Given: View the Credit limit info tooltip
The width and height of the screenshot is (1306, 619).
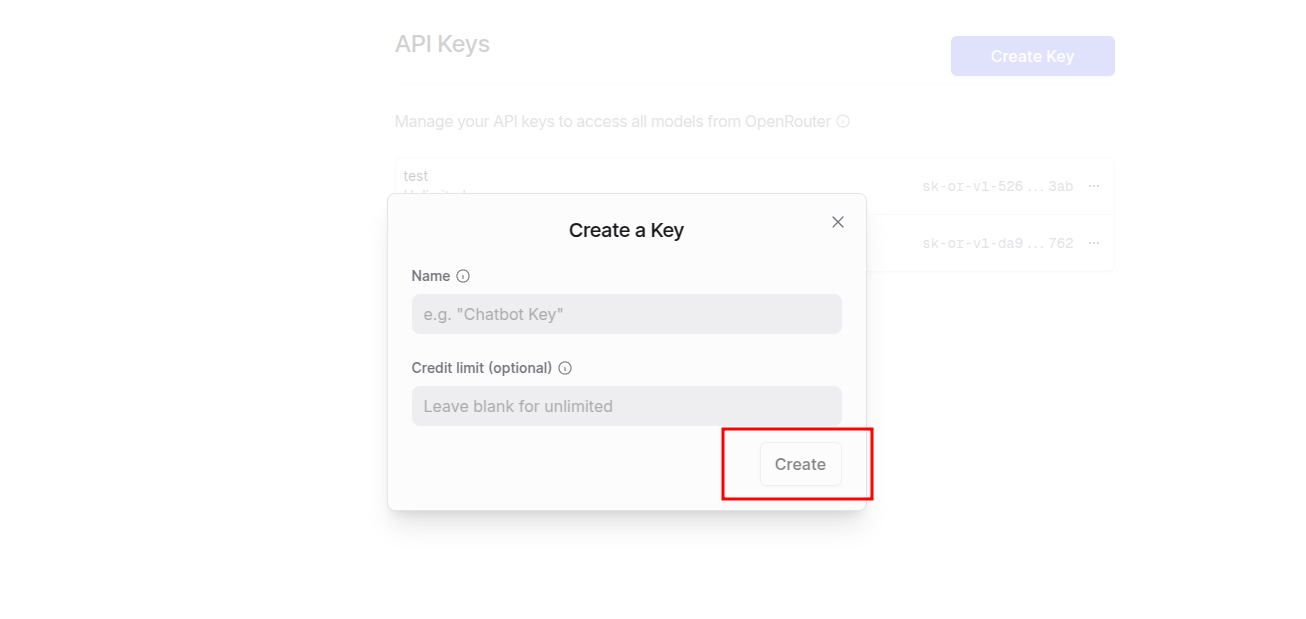Looking at the screenshot, I should 565,368.
